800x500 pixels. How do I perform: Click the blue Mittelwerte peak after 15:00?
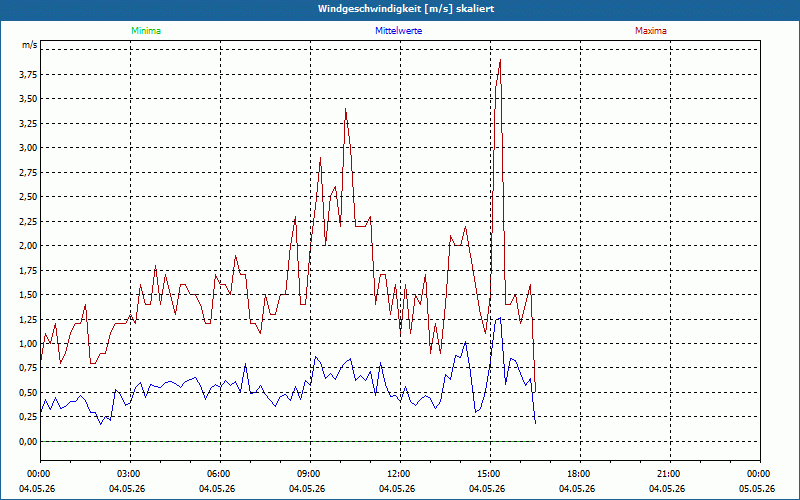[500, 318]
